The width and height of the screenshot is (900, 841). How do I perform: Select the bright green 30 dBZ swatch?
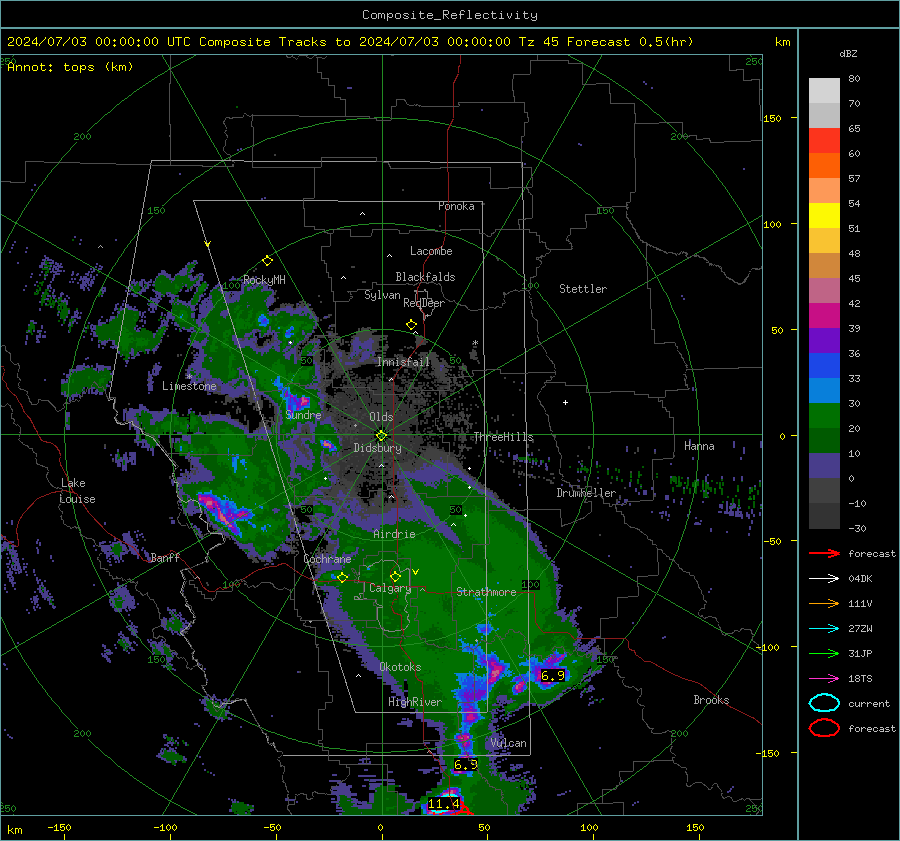[x=824, y=415]
